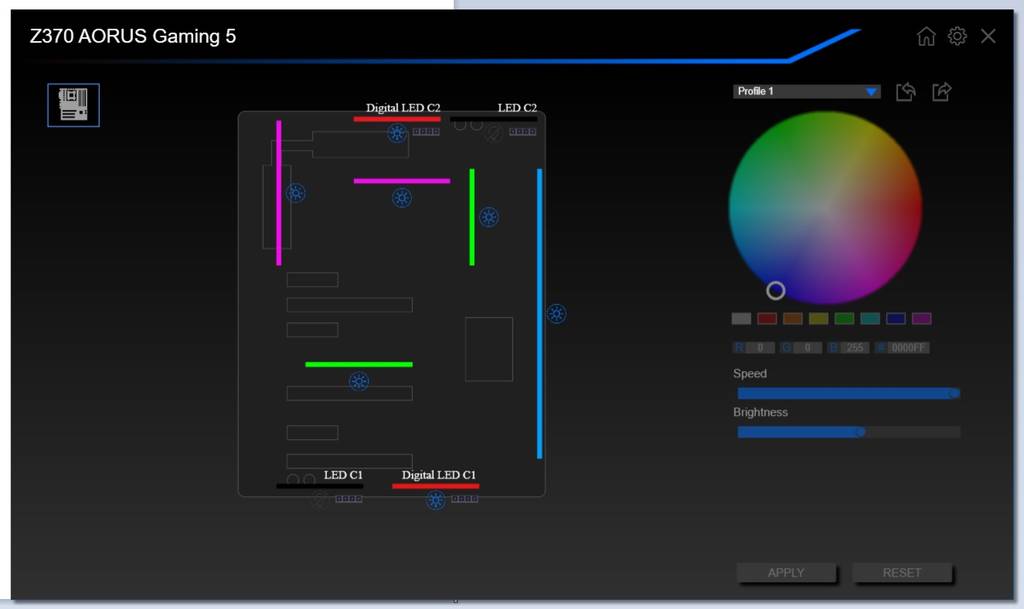Image resolution: width=1024 pixels, height=609 pixels.
Task: Click the RESET button
Action: [x=902, y=572]
